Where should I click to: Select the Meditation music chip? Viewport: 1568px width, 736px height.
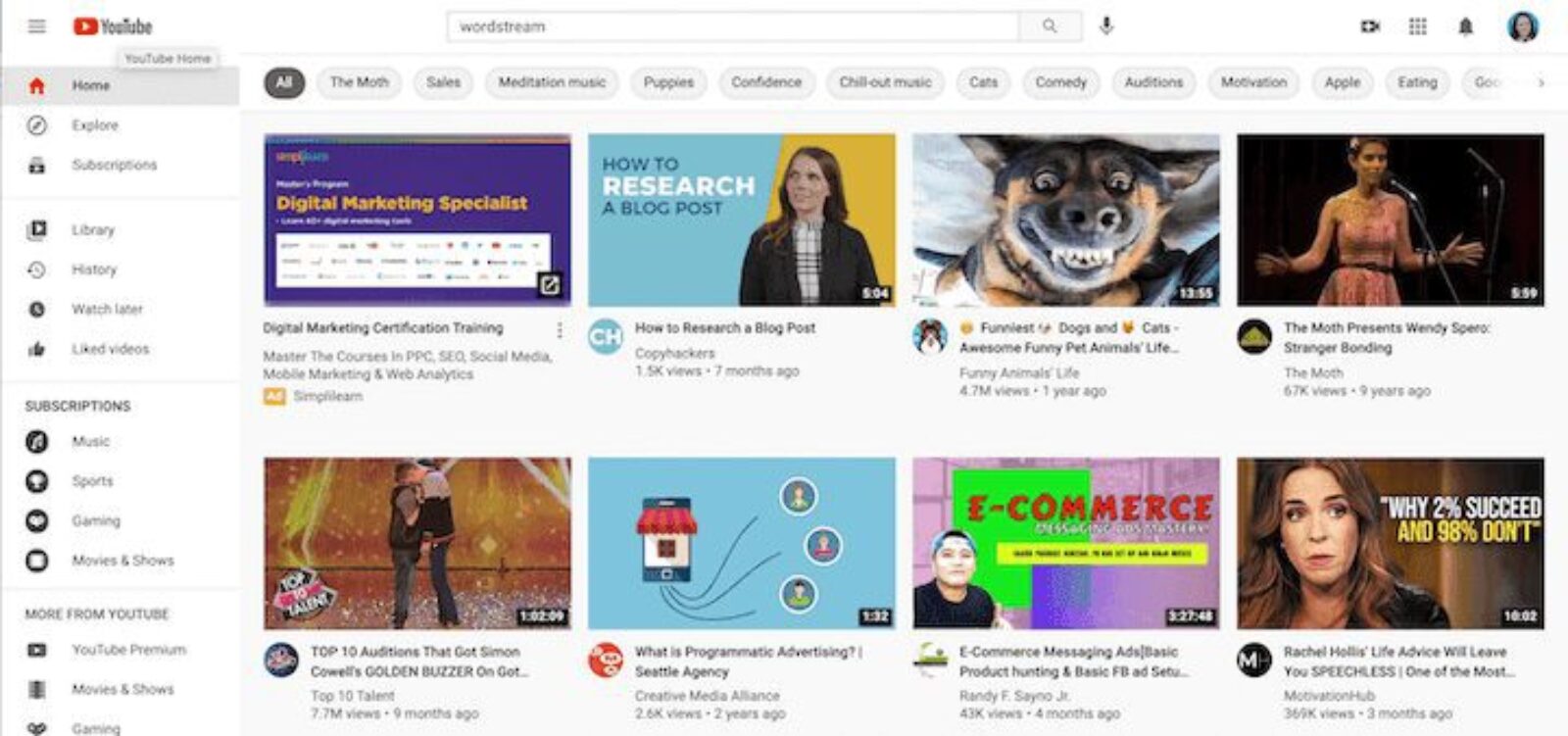point(552,82)
